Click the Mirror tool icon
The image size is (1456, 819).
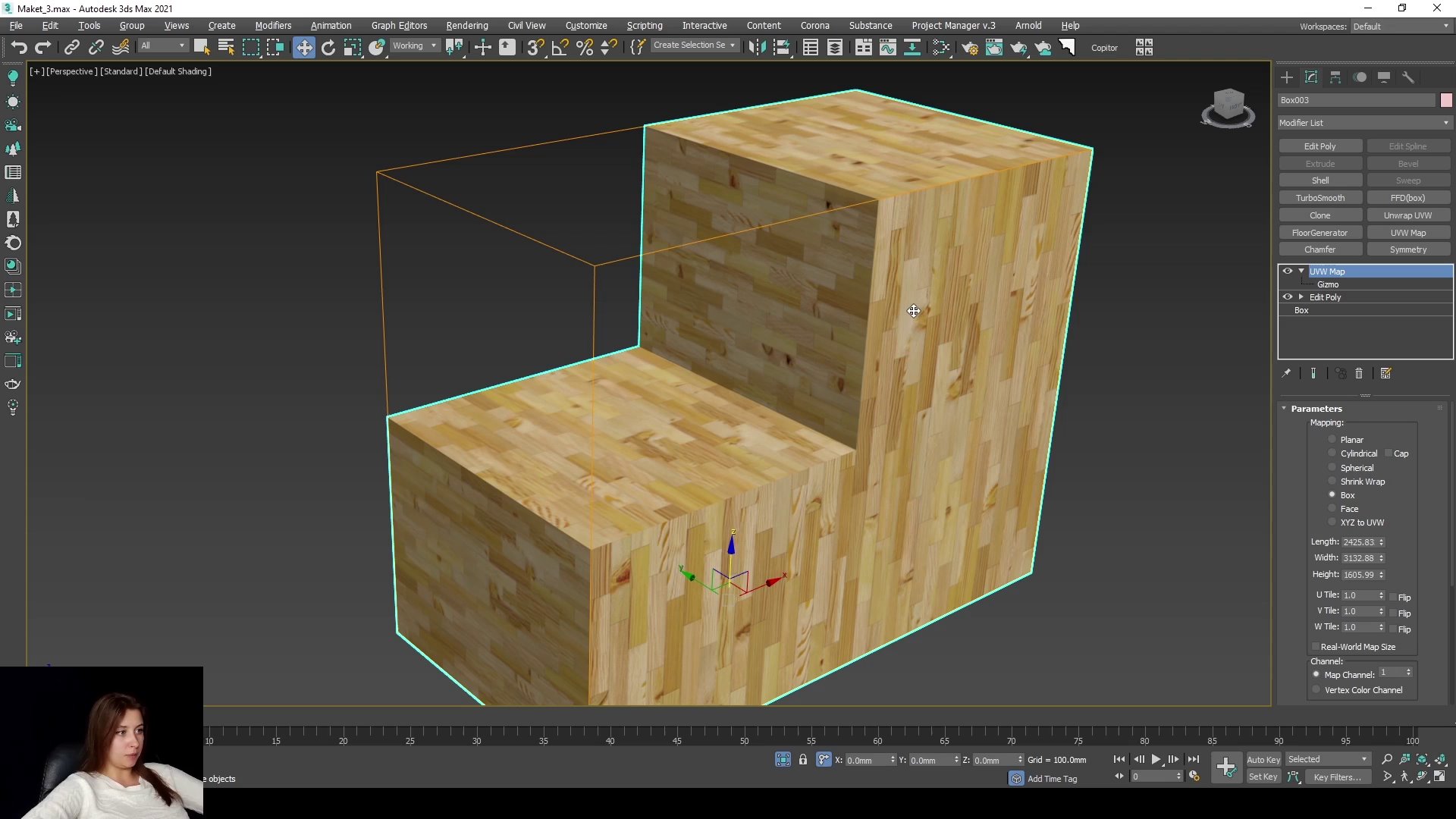pyautogui.click(x=757, y=47)
